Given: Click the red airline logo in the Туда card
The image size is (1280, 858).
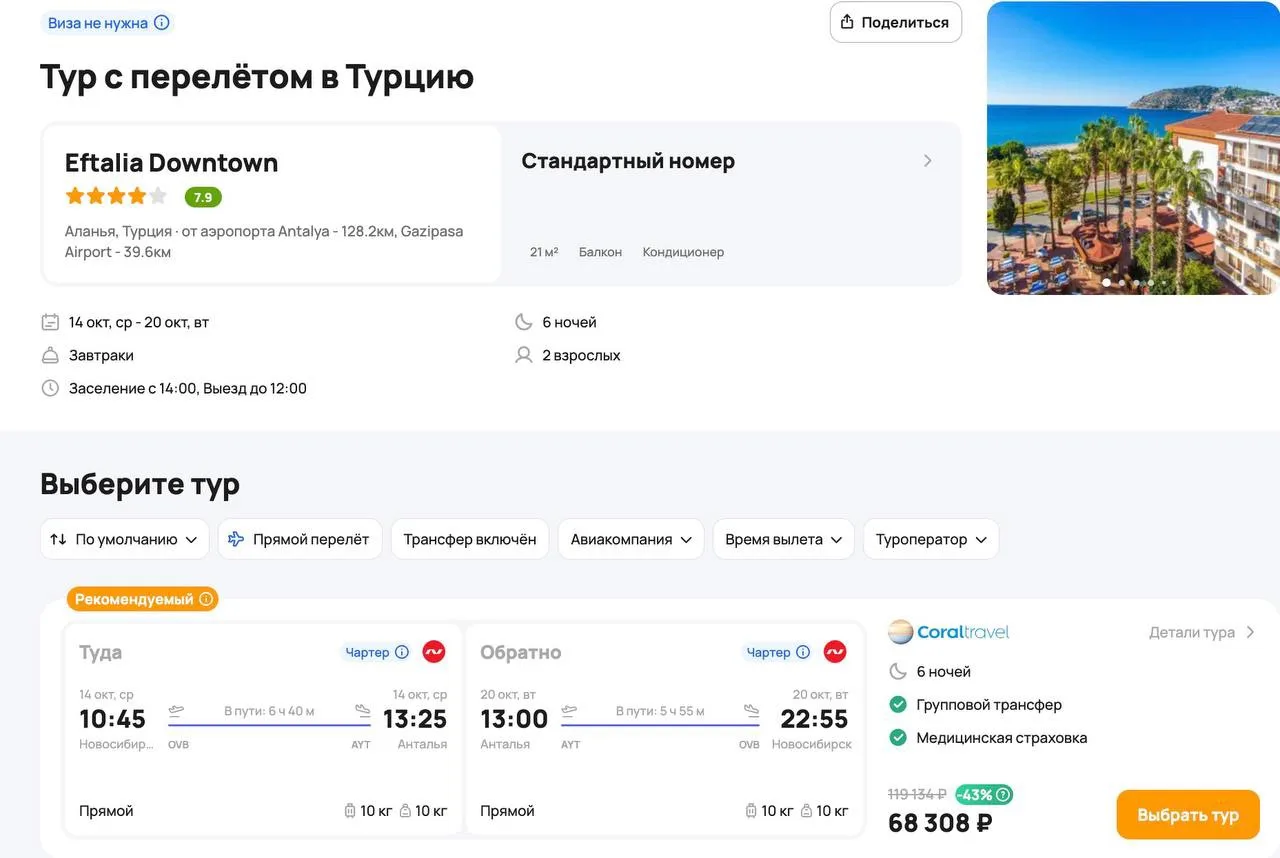Looking at the screenshot, I should click(x=434, y=652).
